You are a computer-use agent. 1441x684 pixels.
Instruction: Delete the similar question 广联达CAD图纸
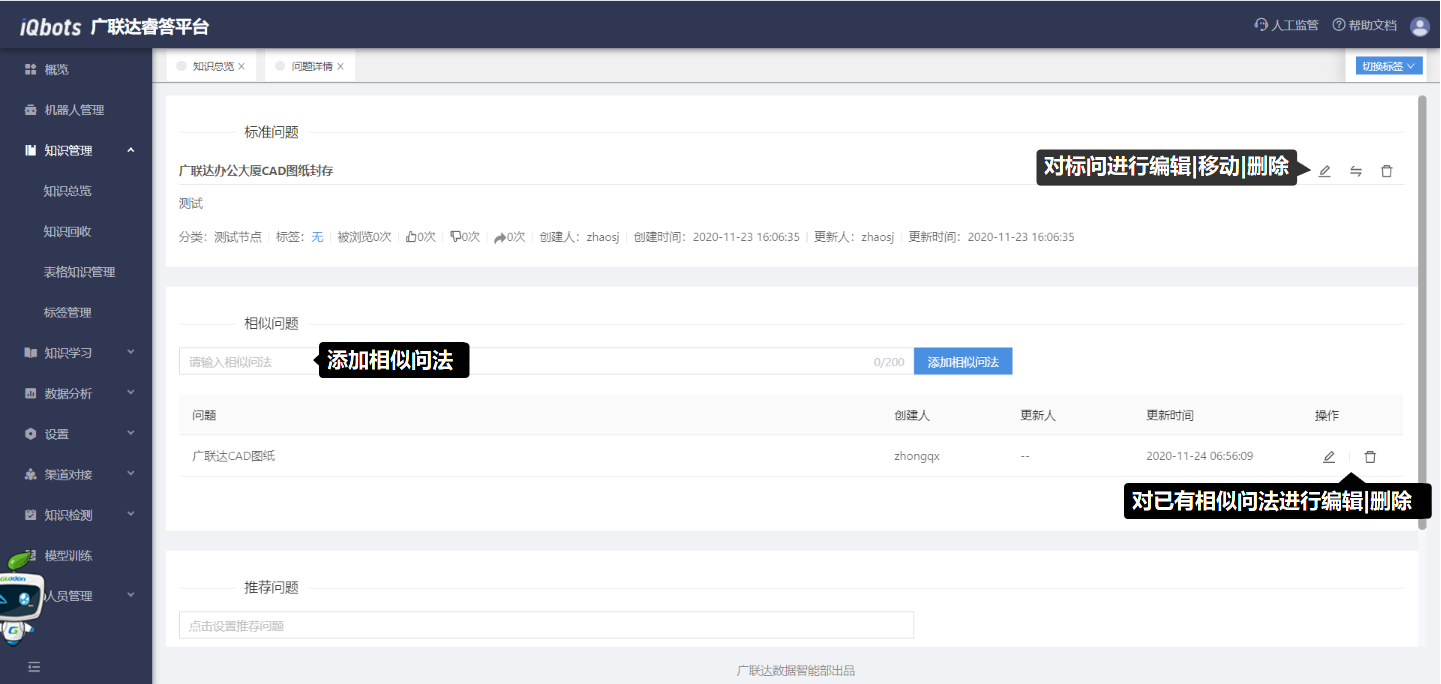[1370, 457]
